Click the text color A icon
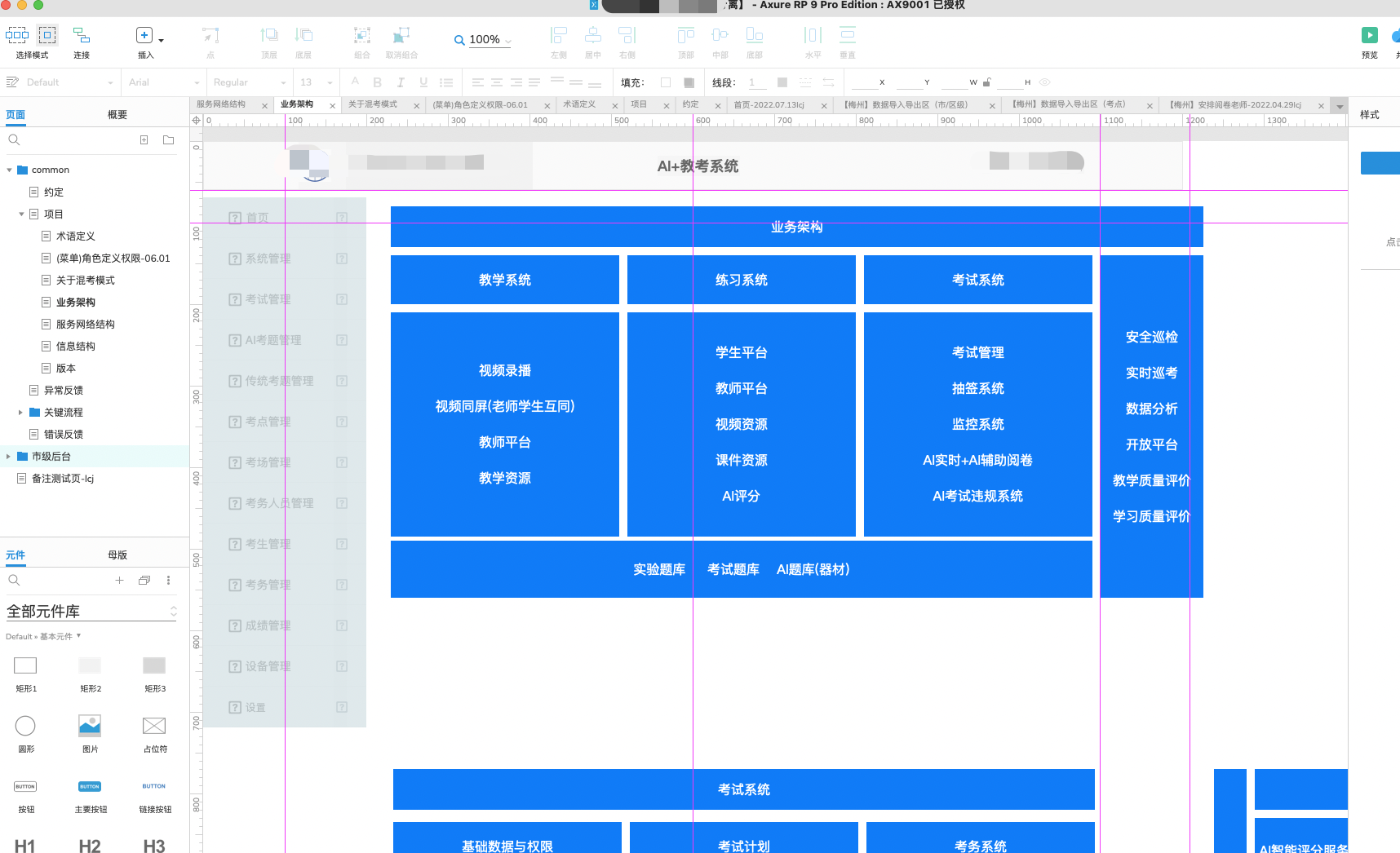 355,82
